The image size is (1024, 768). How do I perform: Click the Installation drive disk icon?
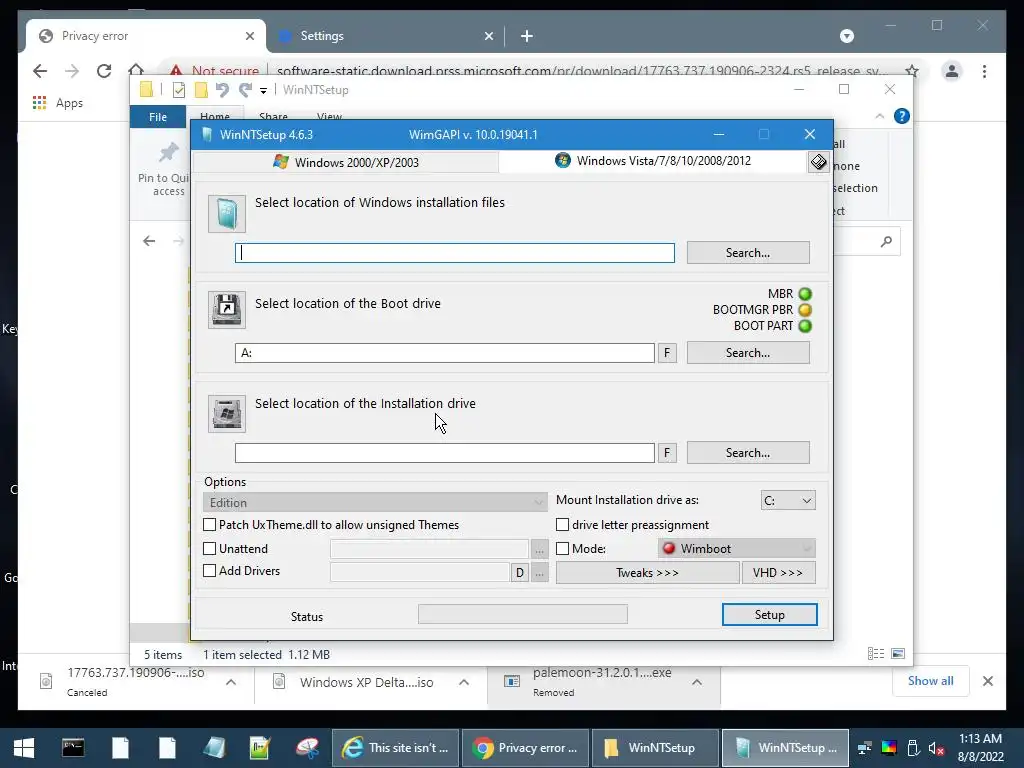[227, 413]
